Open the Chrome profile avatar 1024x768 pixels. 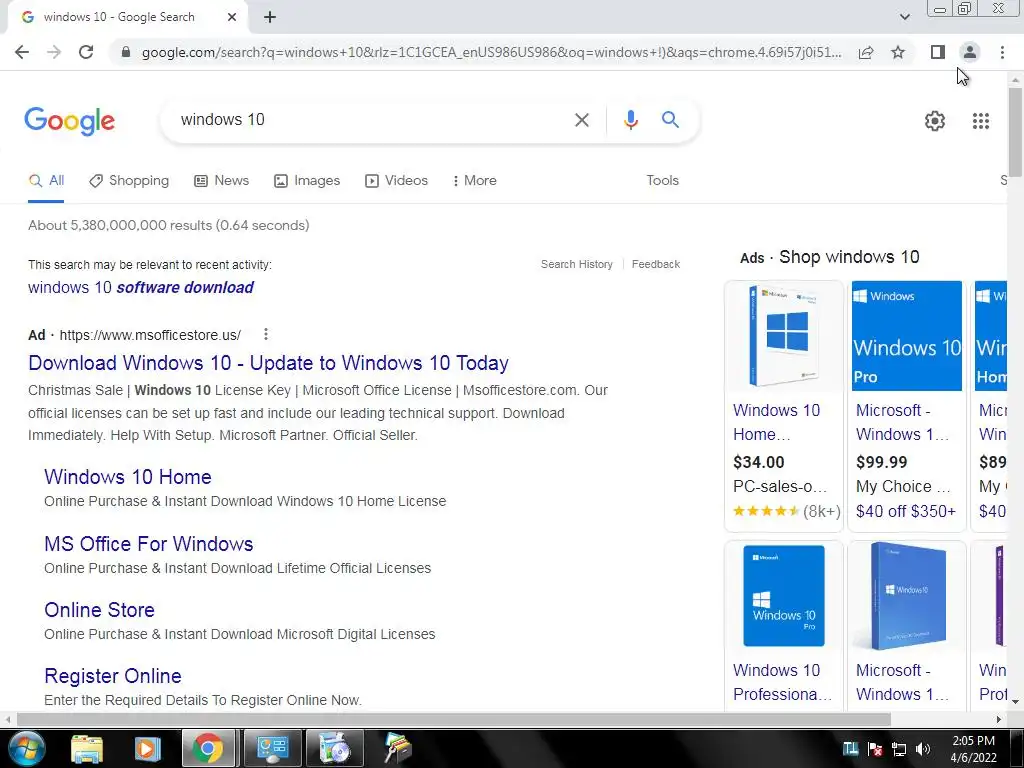970,52
